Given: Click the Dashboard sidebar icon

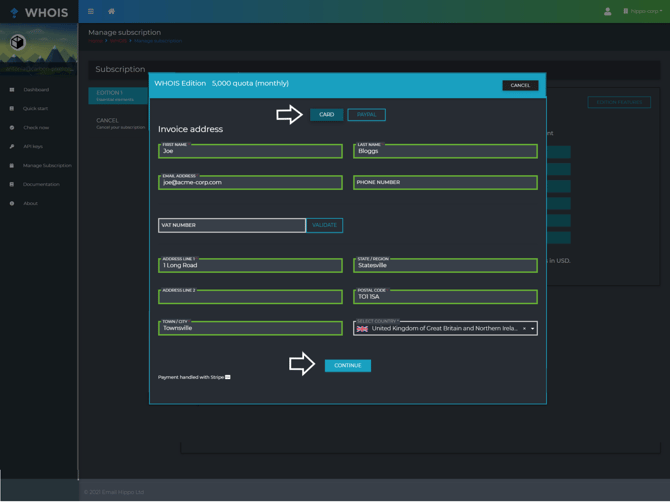Looking at the screenshot, I should click(12, 90).
